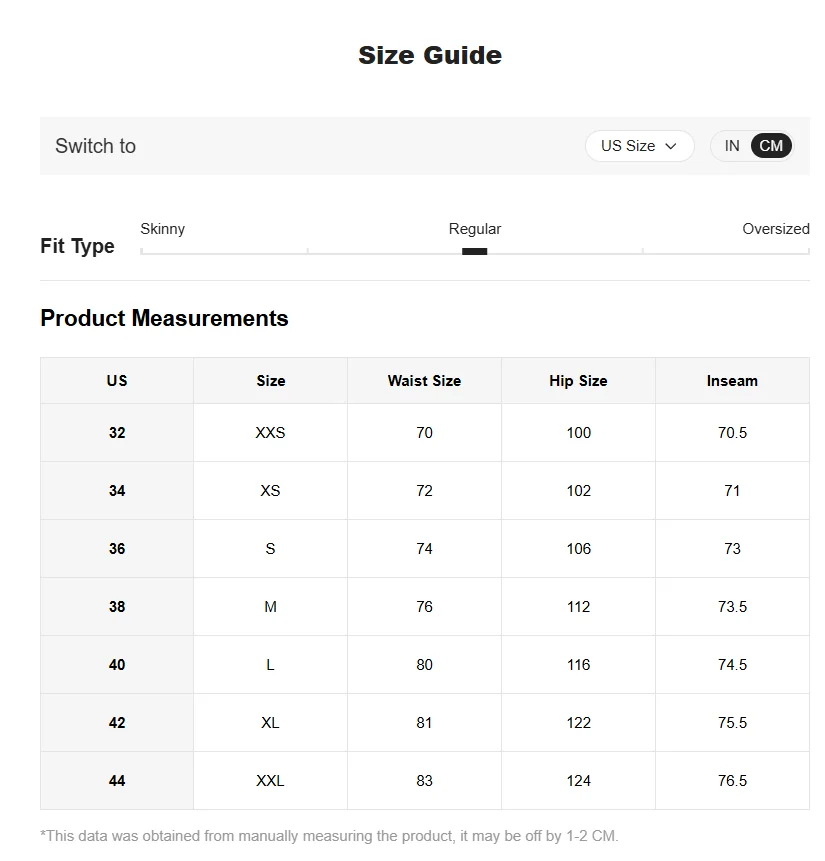Click the Switch to label
The image size is (825, 861).
95,146
